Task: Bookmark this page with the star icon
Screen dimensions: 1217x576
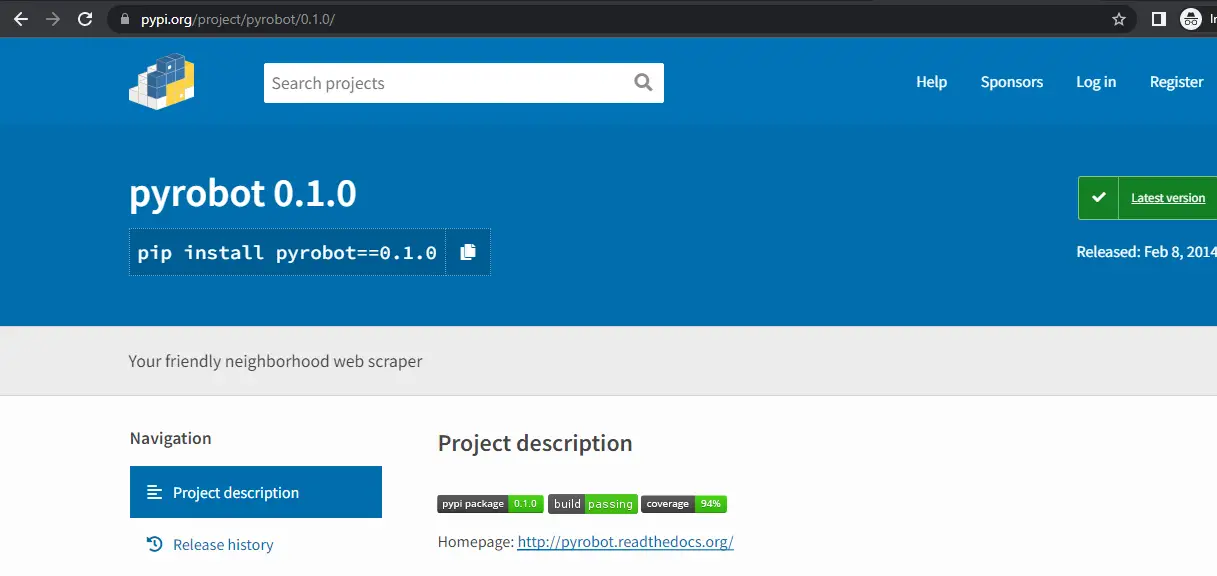Action: (1119, 19)
